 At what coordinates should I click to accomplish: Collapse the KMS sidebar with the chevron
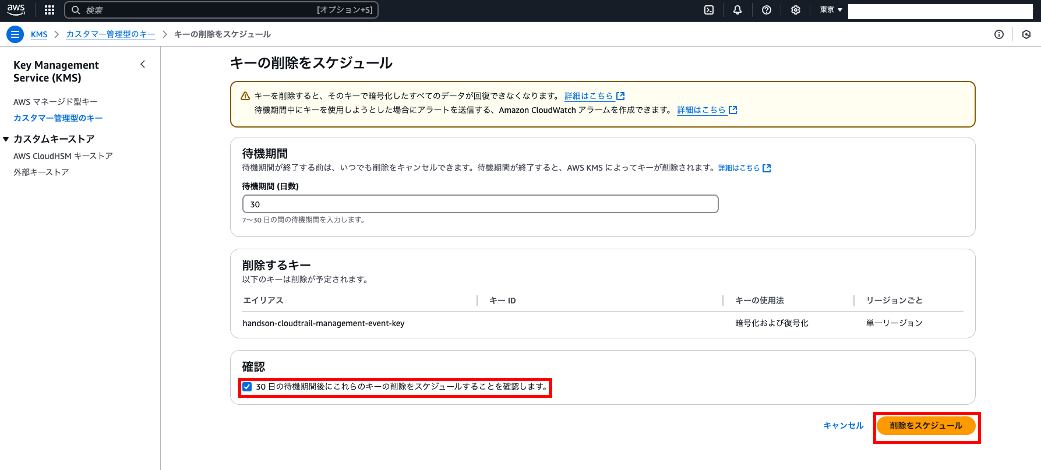tap(142, 64)
